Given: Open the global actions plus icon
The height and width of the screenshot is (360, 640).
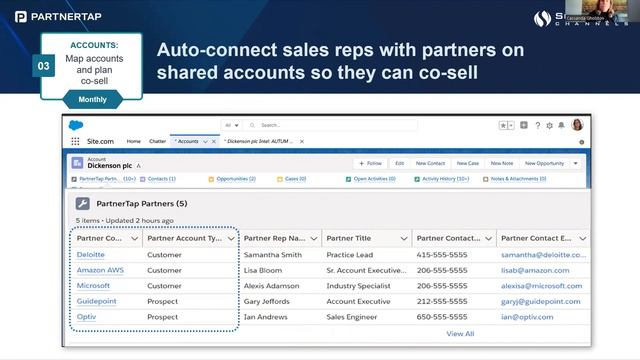Looking at the screenshot, I should point(524,125).
